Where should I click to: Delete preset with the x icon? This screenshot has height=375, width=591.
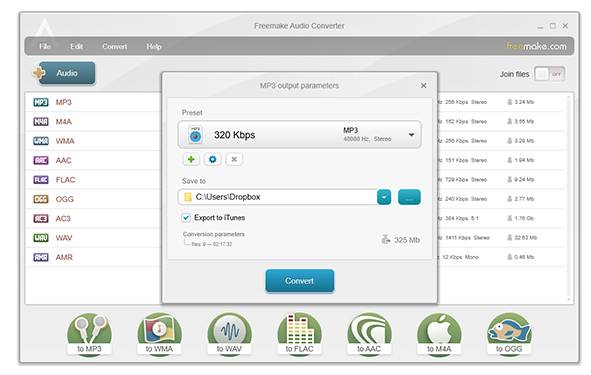234,159
